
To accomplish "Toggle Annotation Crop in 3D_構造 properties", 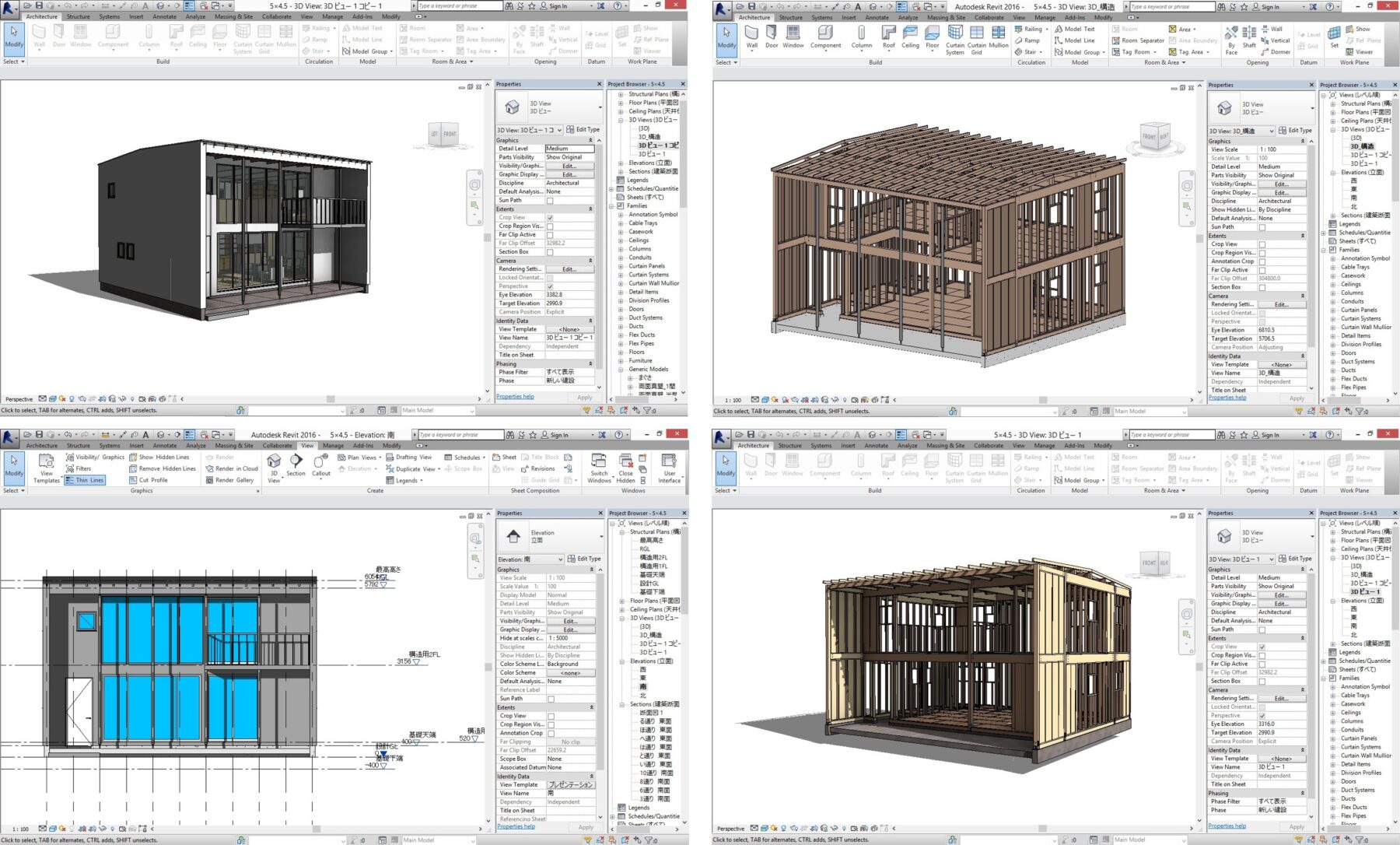I will tap(1262, 261).
